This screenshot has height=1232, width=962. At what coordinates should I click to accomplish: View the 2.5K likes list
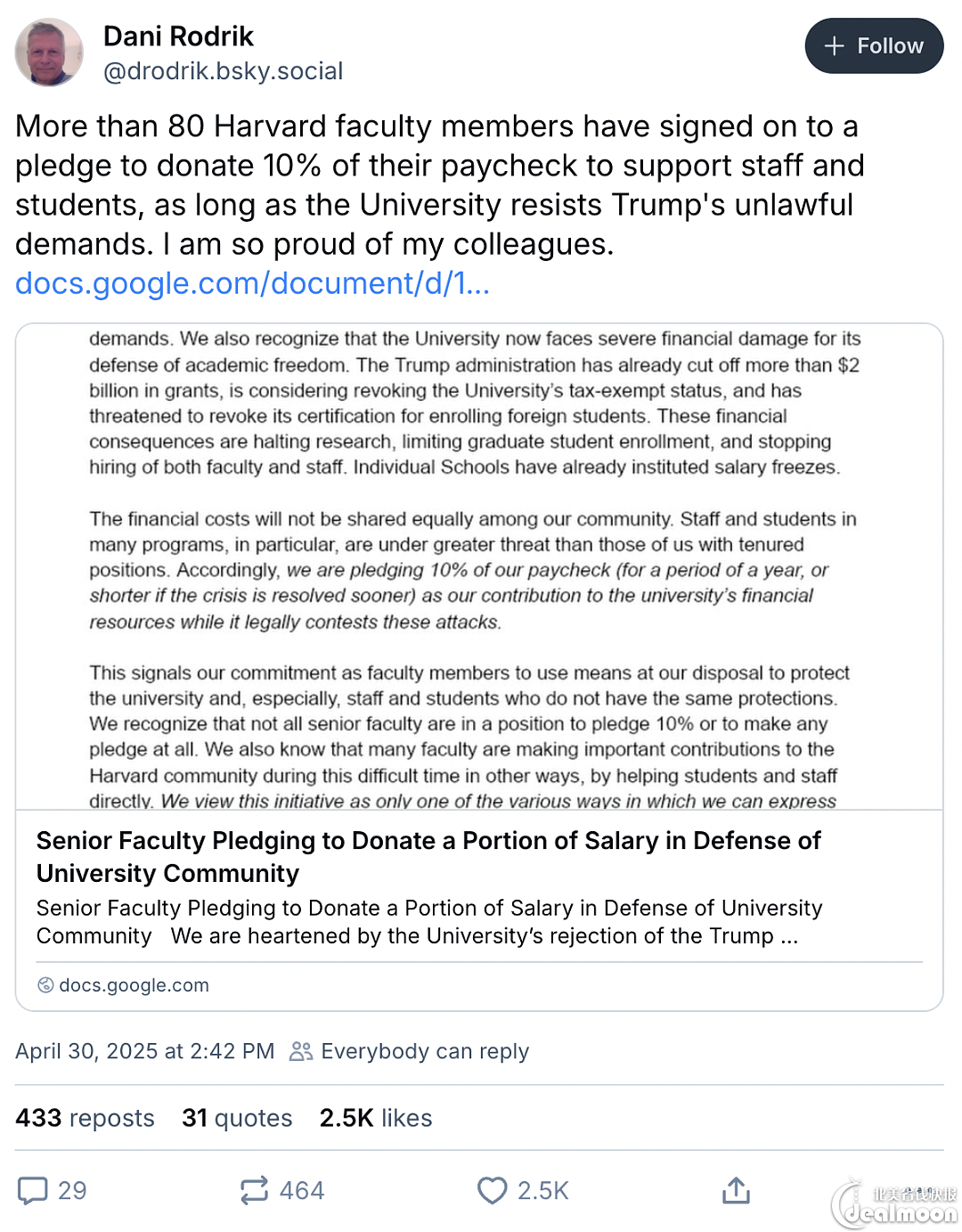[x=376, y=1118]
